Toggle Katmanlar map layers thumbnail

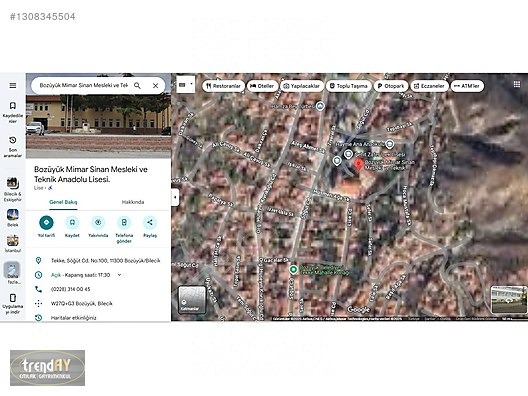[192, 300]
